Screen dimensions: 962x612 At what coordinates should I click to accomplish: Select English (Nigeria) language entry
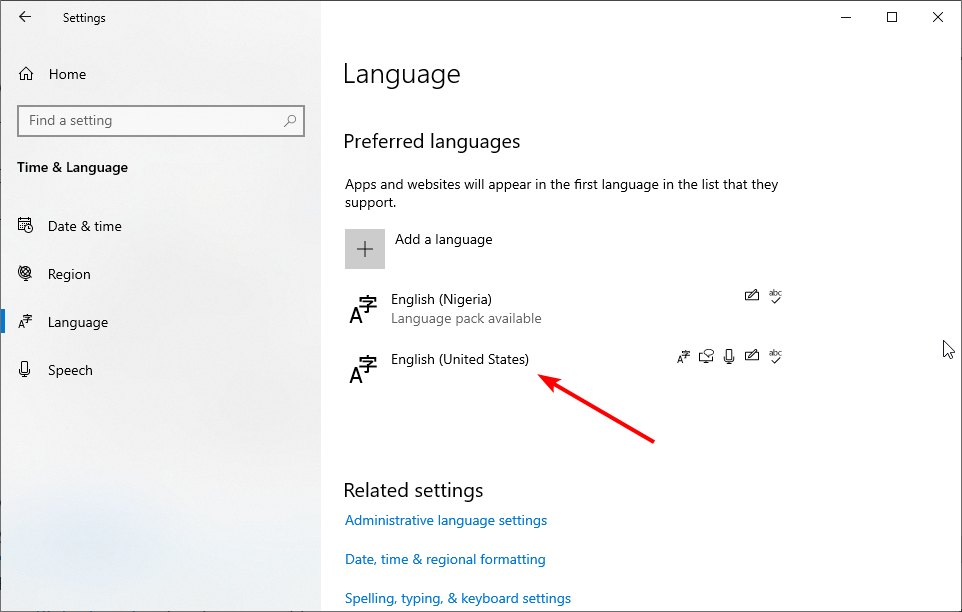(565, 308)
